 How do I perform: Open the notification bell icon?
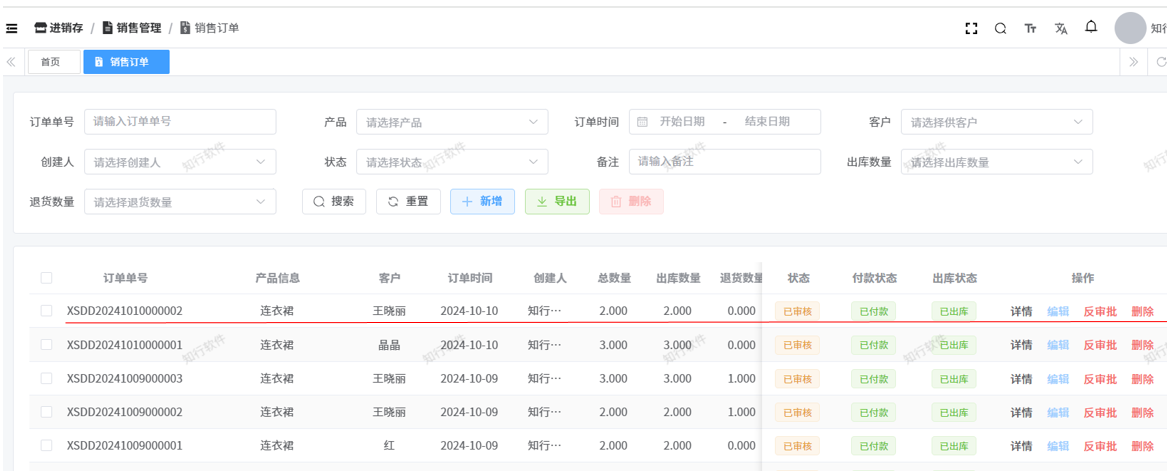click(1091, 27)
